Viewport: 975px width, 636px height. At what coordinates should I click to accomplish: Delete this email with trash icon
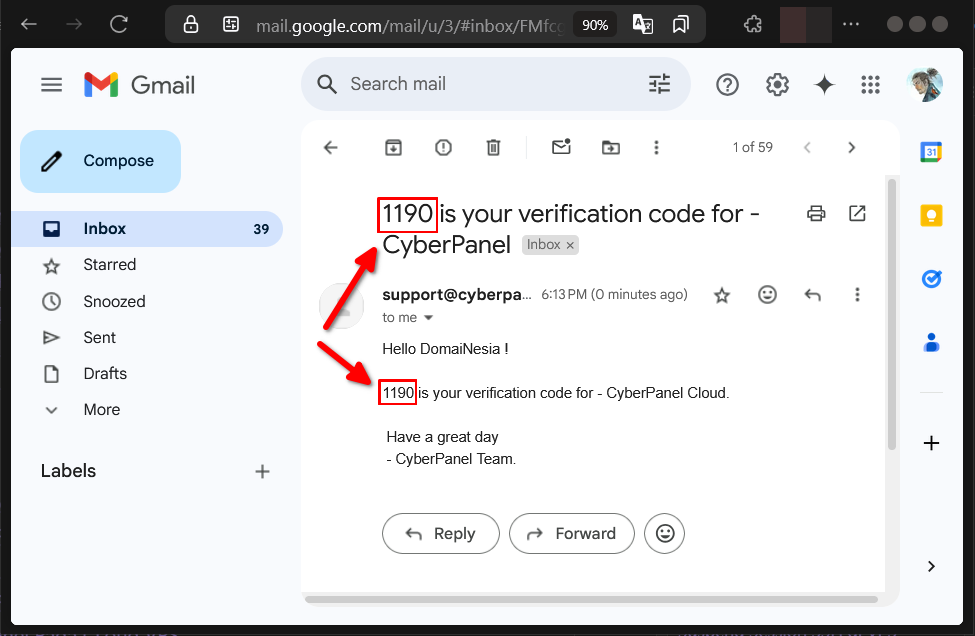tap(493, 147)
